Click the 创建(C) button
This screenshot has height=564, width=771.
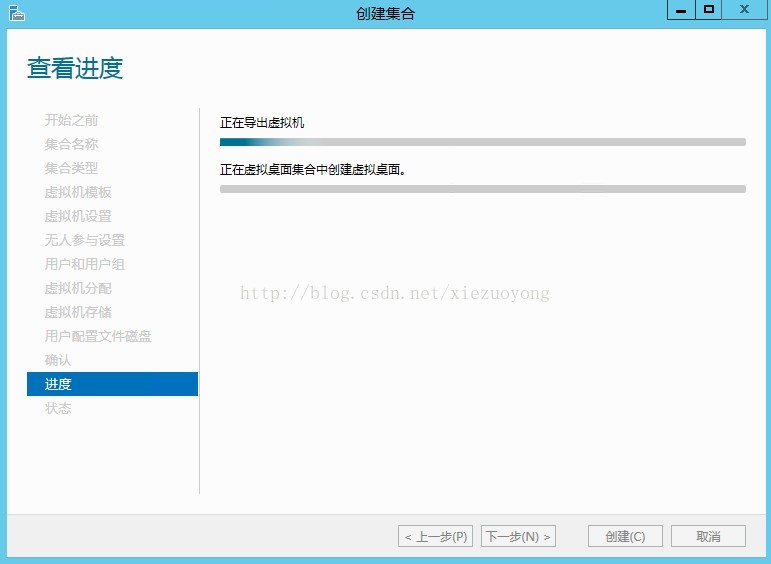click(x=625, y=536)
